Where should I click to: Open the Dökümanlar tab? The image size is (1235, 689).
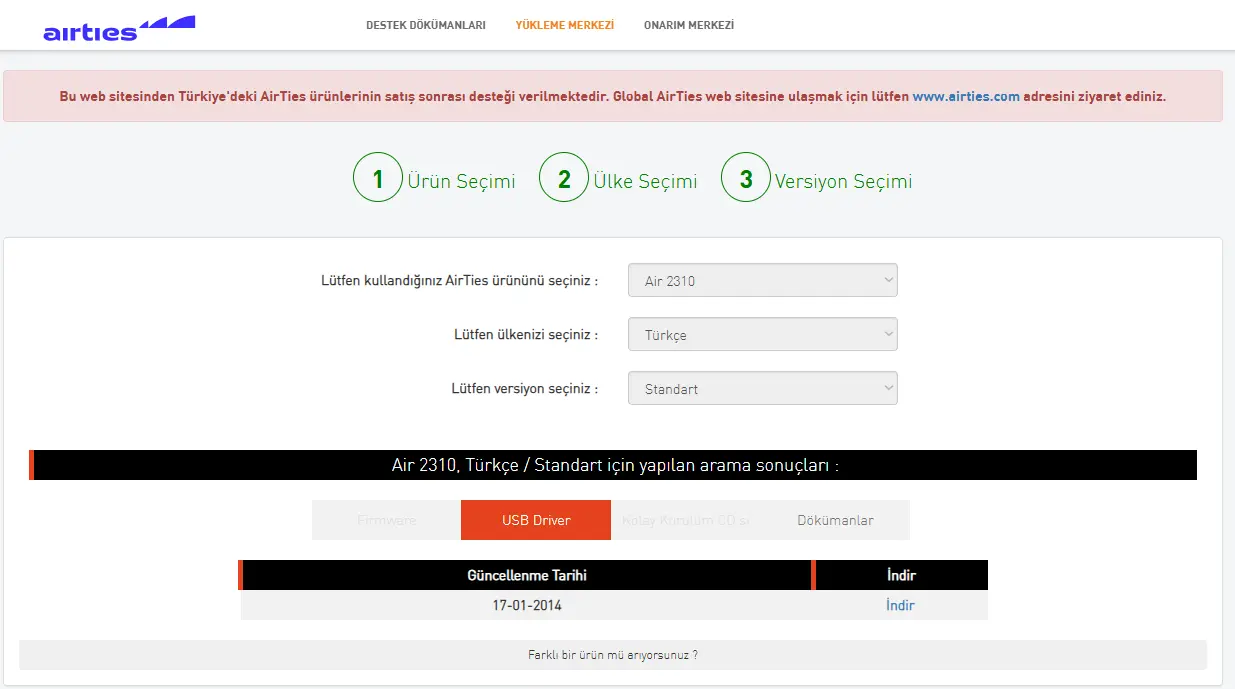pyautogui.click(x=835, y=520)
